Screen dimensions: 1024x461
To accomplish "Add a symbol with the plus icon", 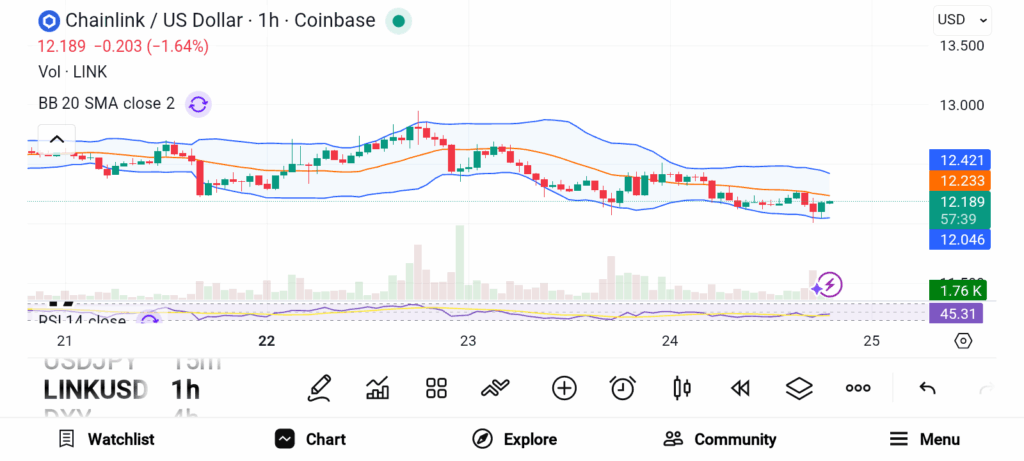I will coord(564,388).
